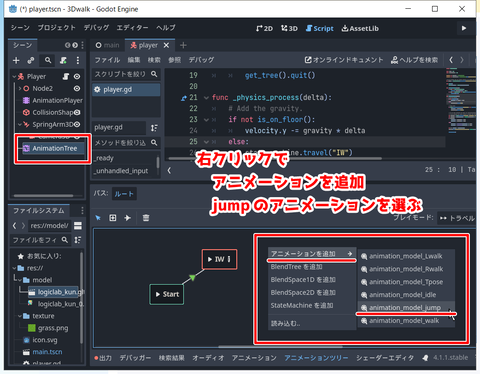Viewport: 480px width, 374px height.
Task: Toggle alphabetical method sorting icon
Action: (154, 128)
